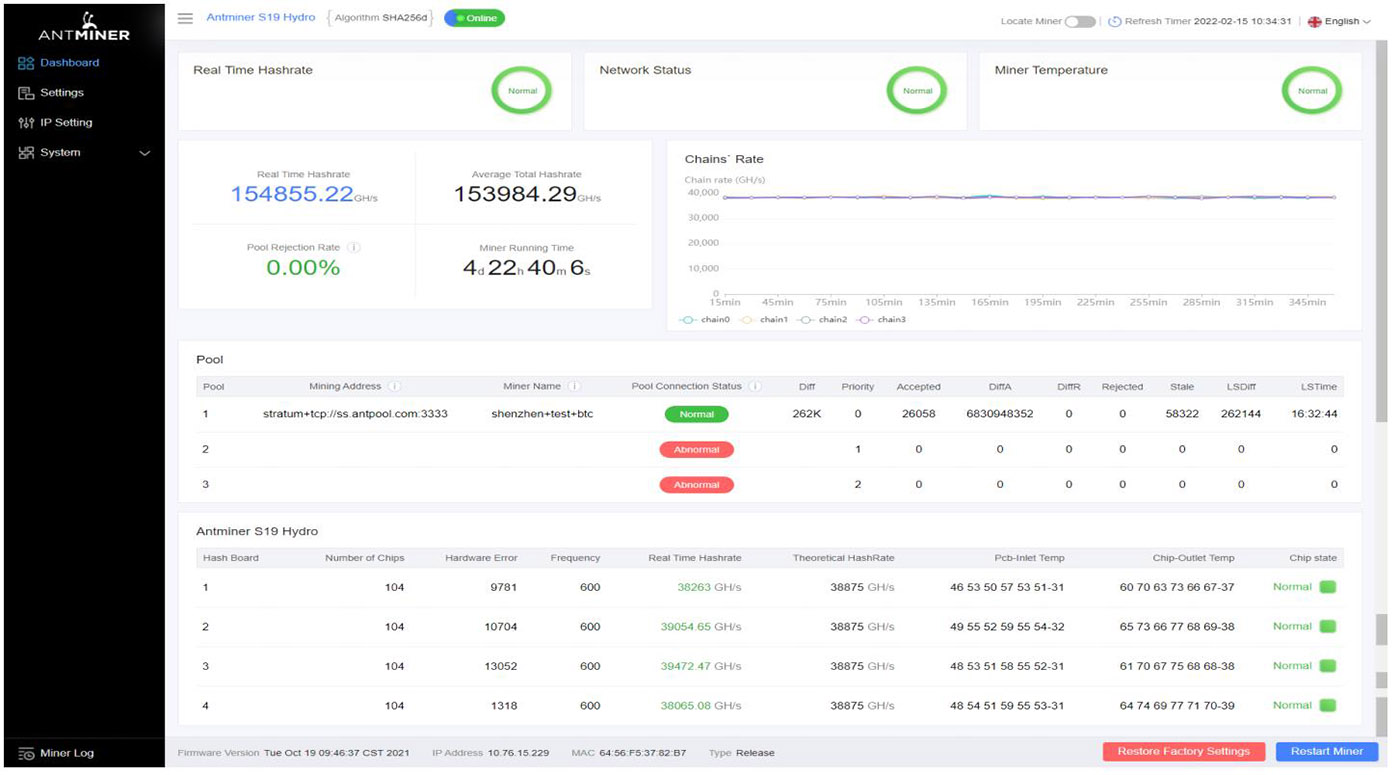This screenshot has height=775, width=1400.
Task: Toggle chip state switch for hash board 1
Action: (1328, 587)
